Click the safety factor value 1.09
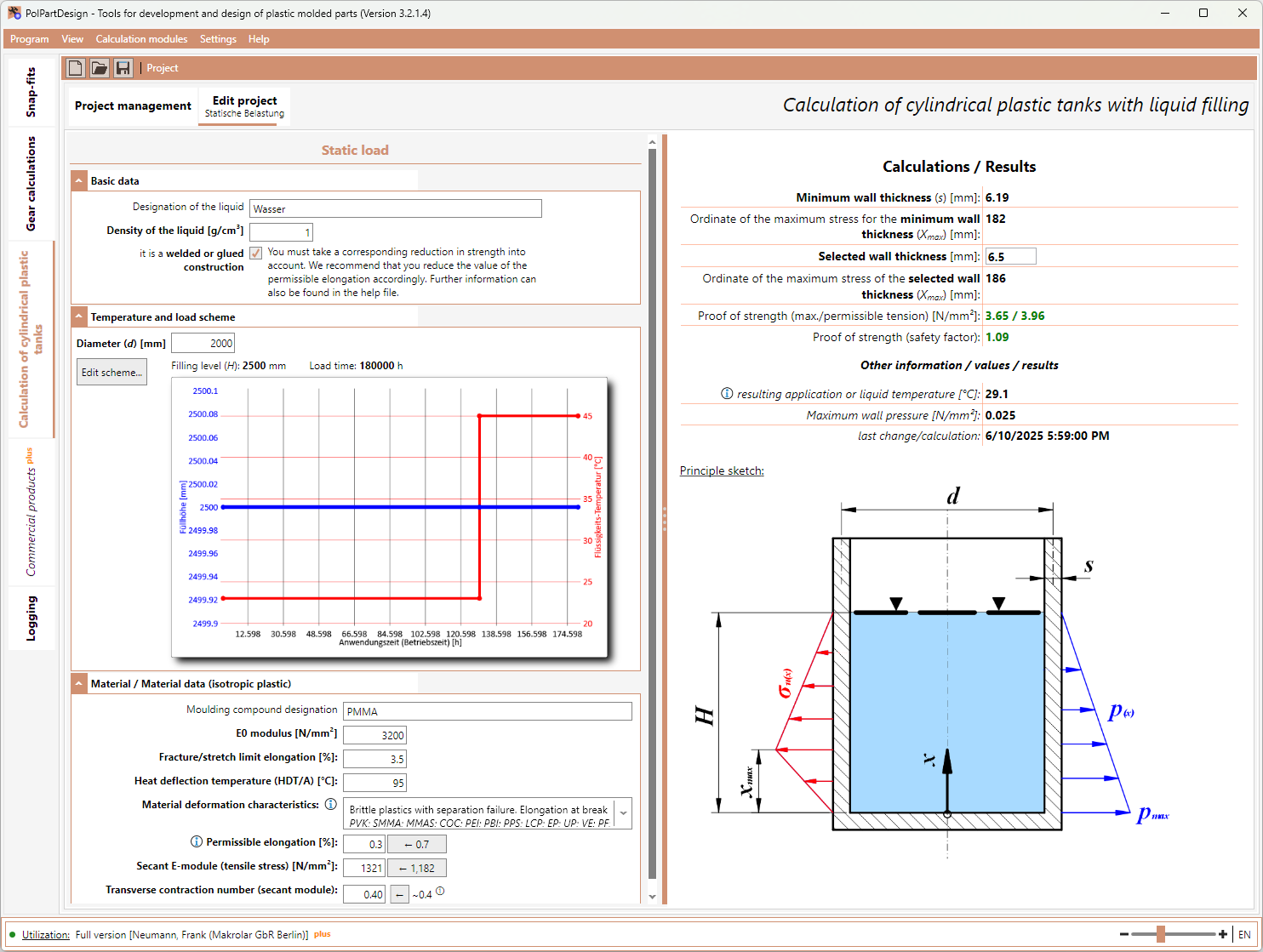This screenshot has width=1263, height=952. point(997,337)
